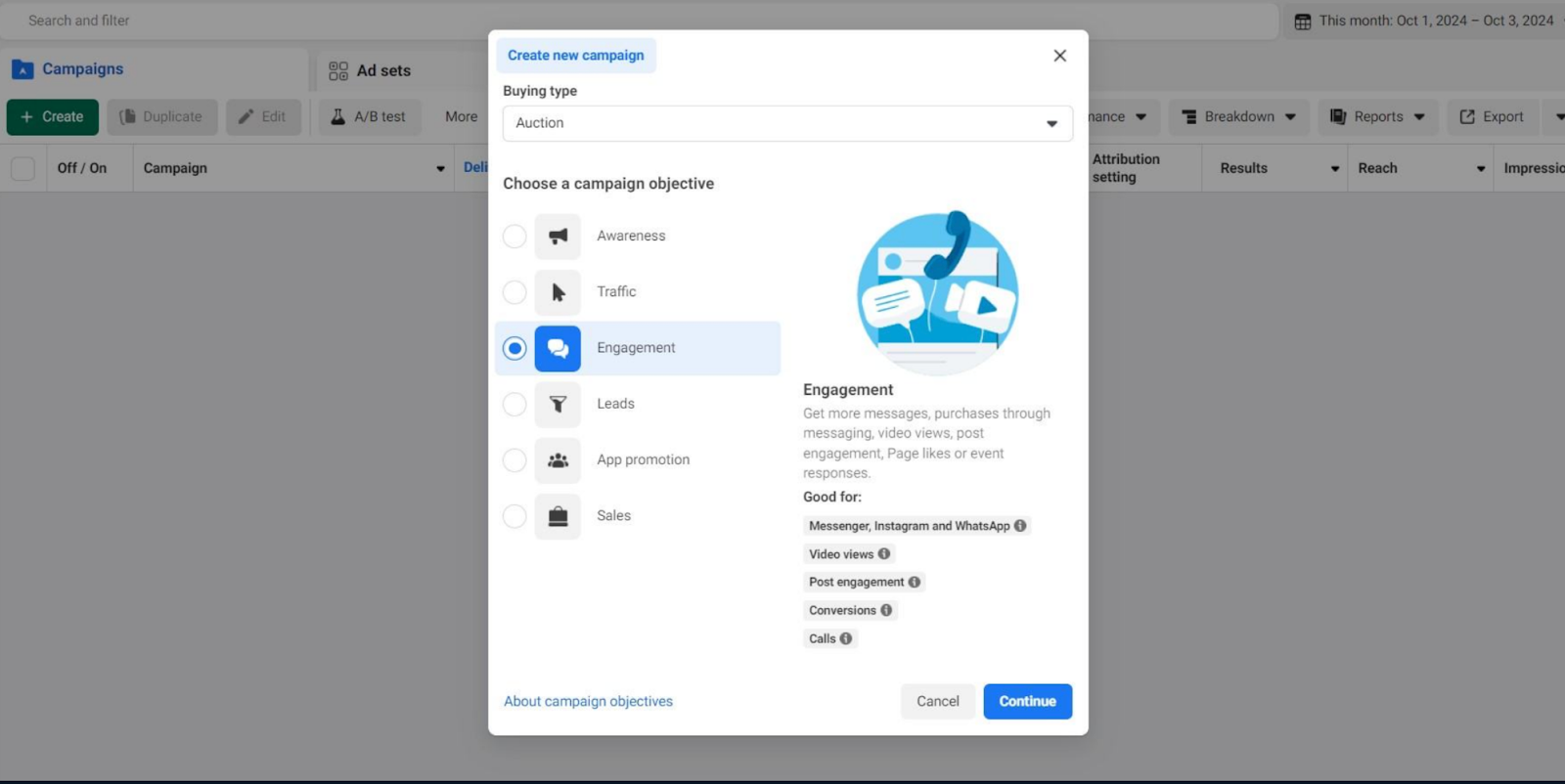Click the Off / On column header
This screenshot has height=784, width=1565.
tap(82, 168)
